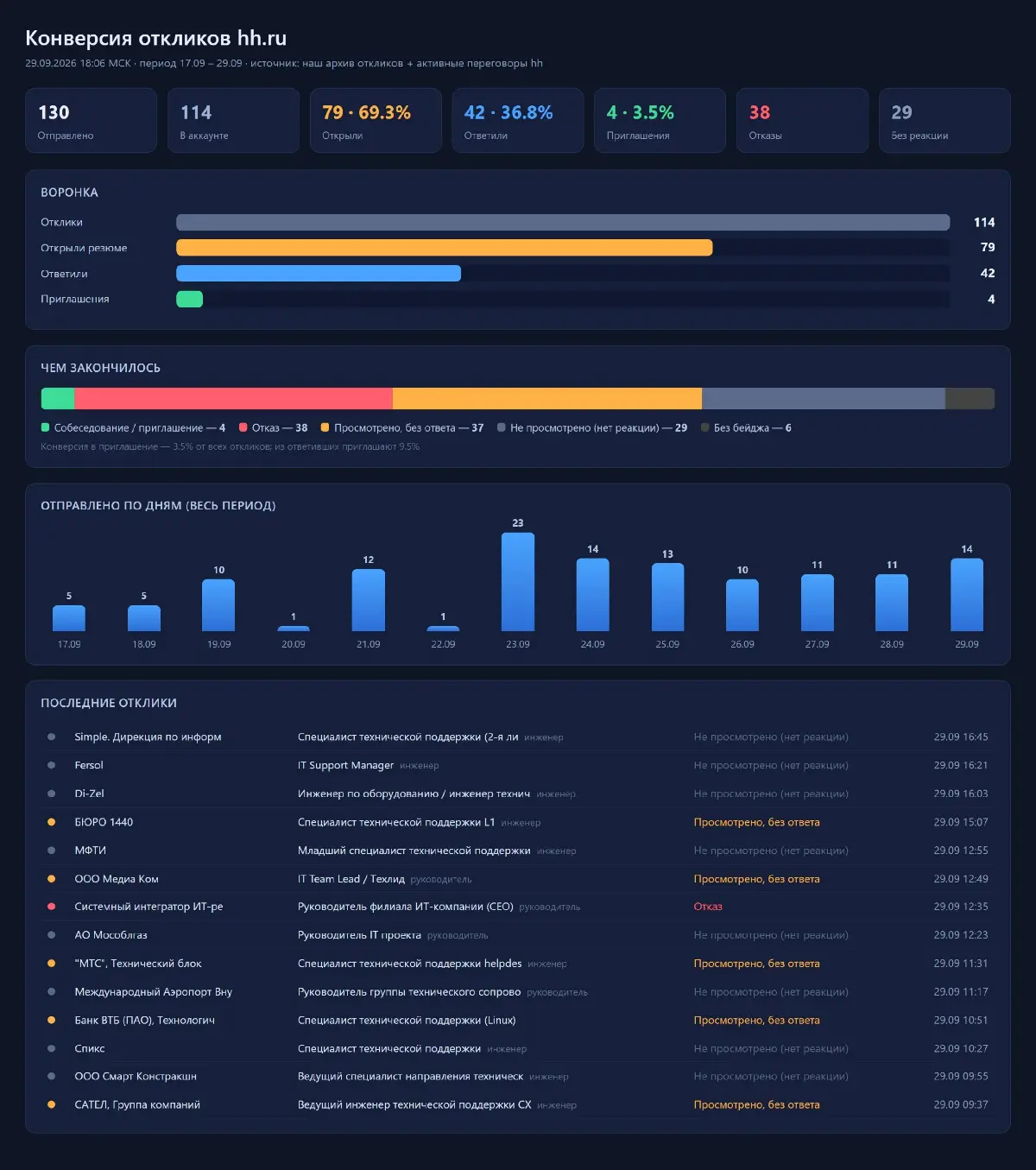Click the vacancy Руководитель IT проекта
This screenshot has height=1170, width=1036.
tap(359, 935)
